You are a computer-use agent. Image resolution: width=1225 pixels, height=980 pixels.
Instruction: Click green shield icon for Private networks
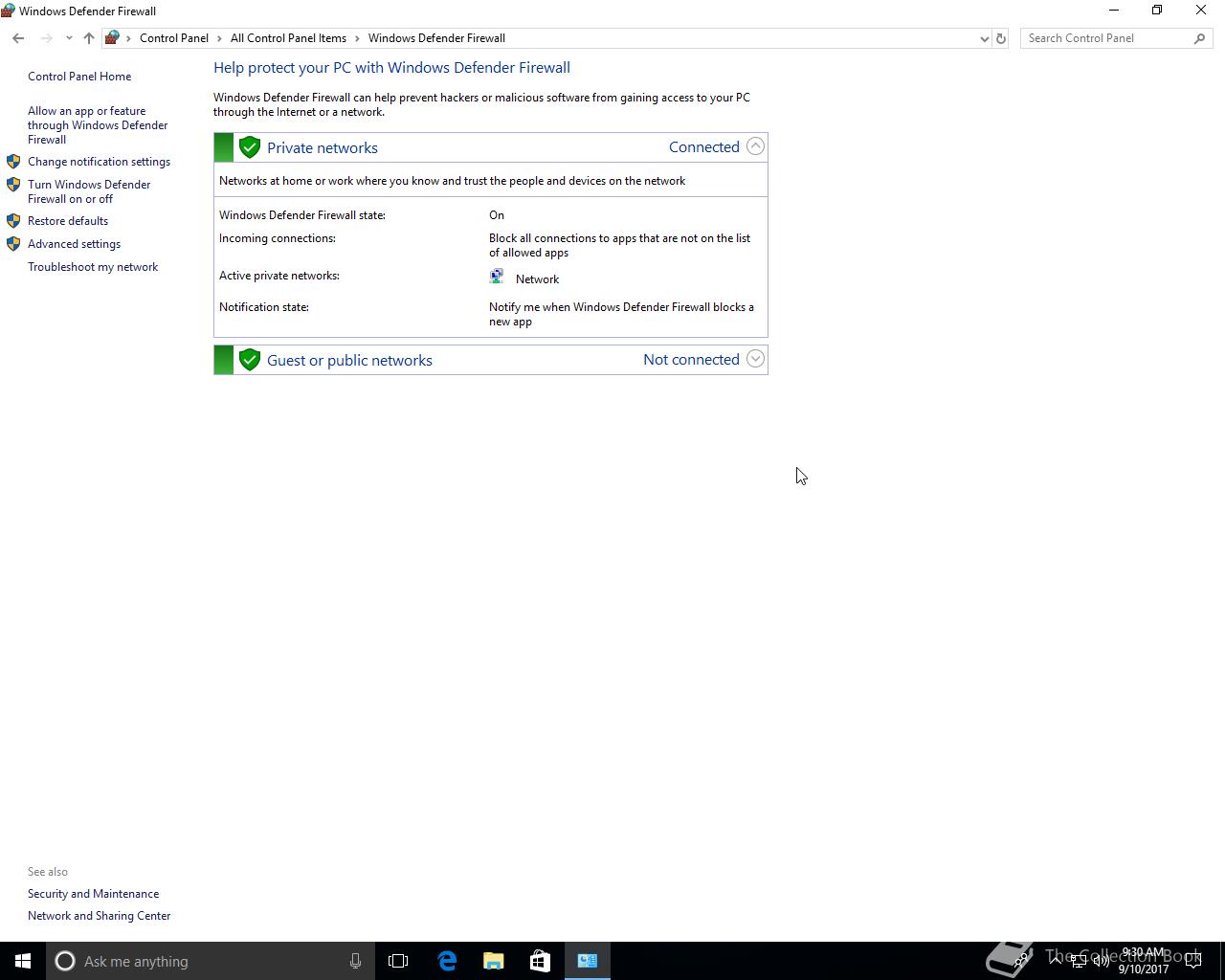[x=250, y=147]
